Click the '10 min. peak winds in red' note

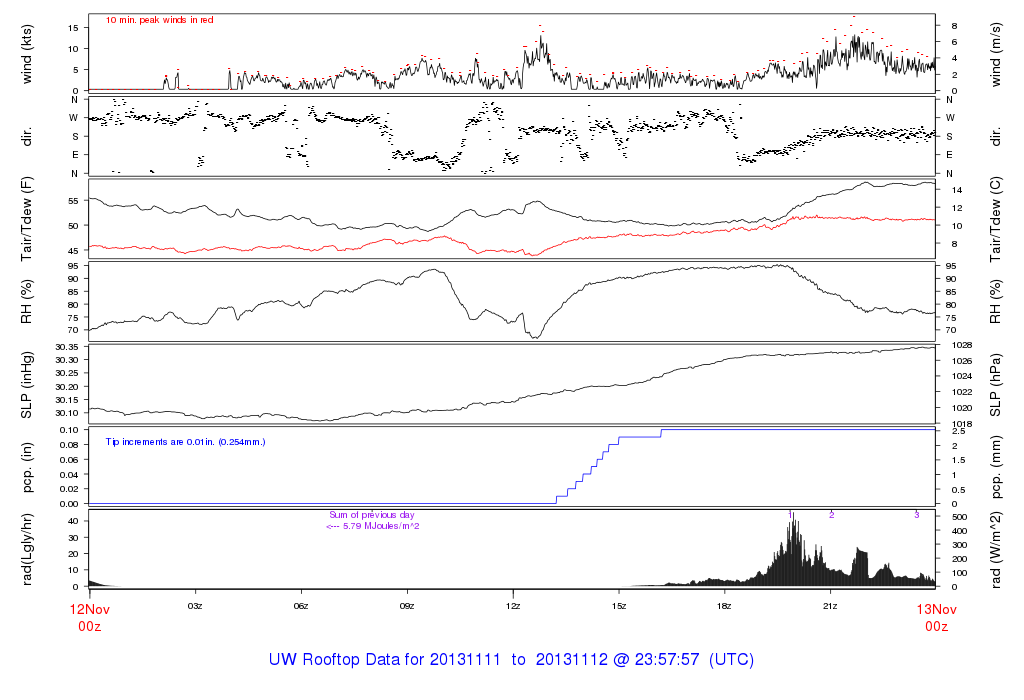coord(159,20)
